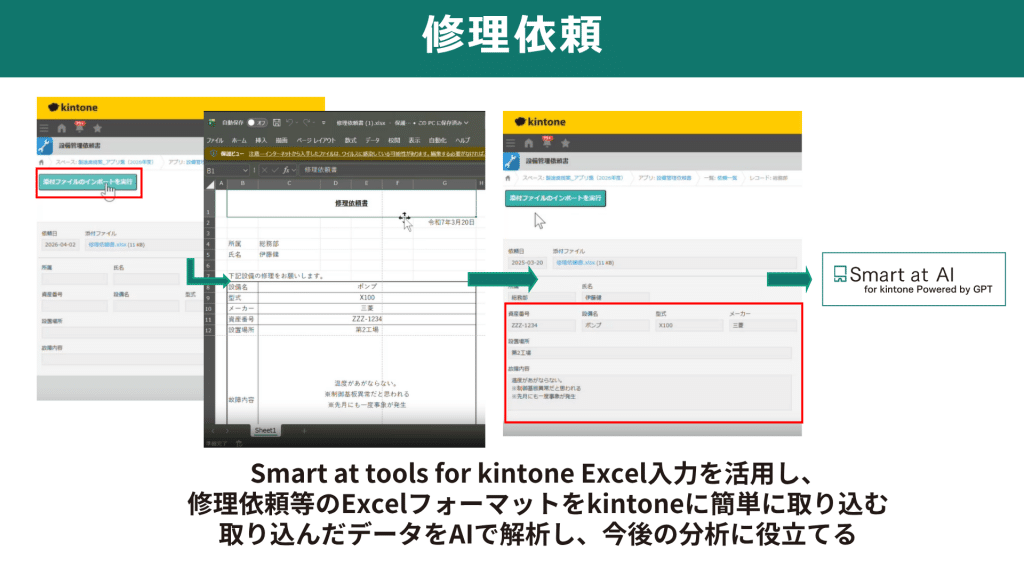The height and width of the screenshot is (576, 1024).
Task: Add a new sheet with the plus icon
Action: tap(304, 430)
